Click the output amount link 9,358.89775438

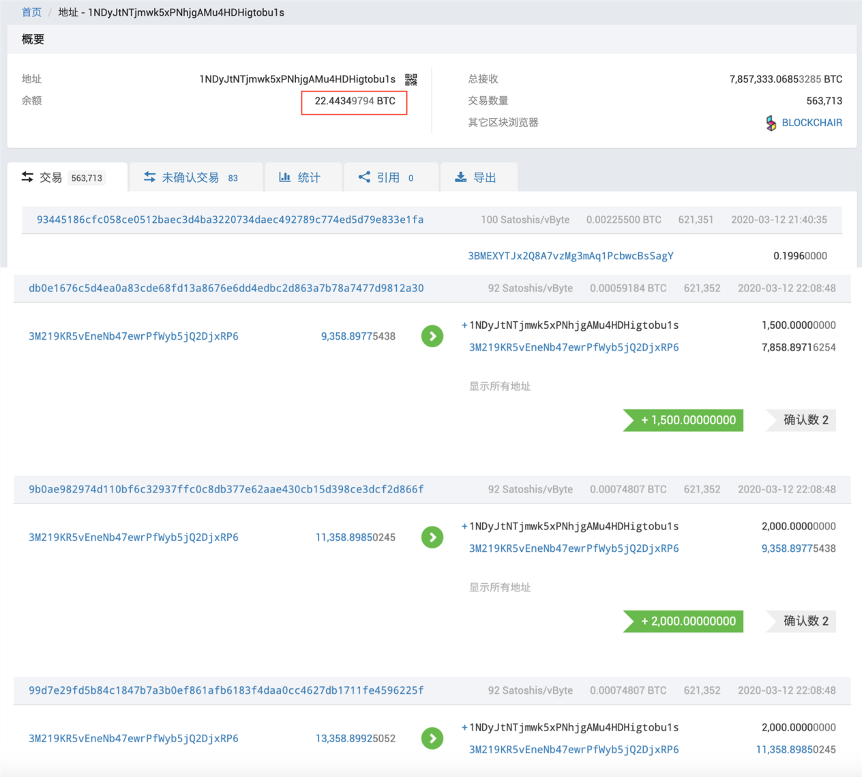click(798, 549)
